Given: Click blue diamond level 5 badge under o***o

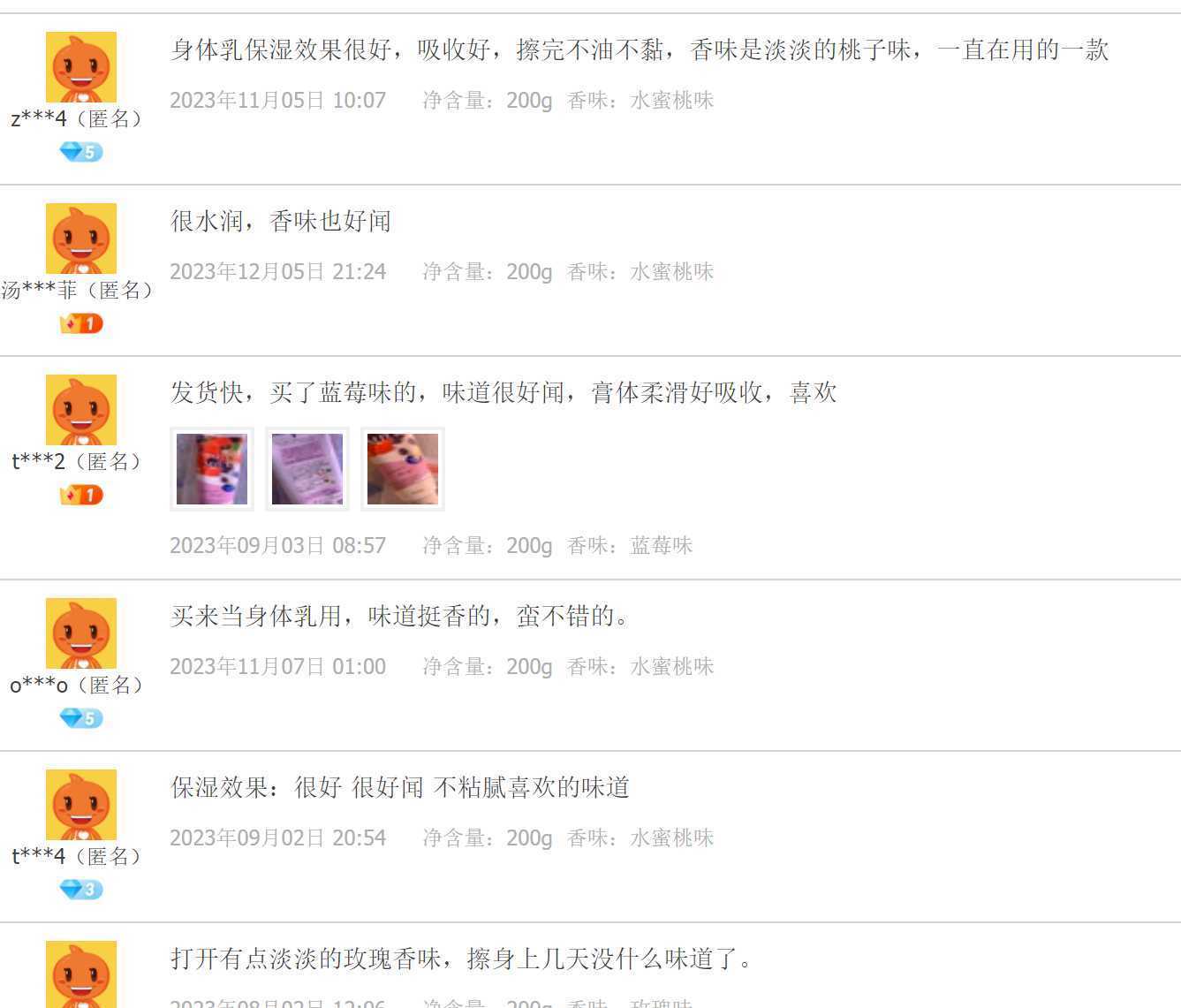Looking at the screenshot, I should pos(81,718).
